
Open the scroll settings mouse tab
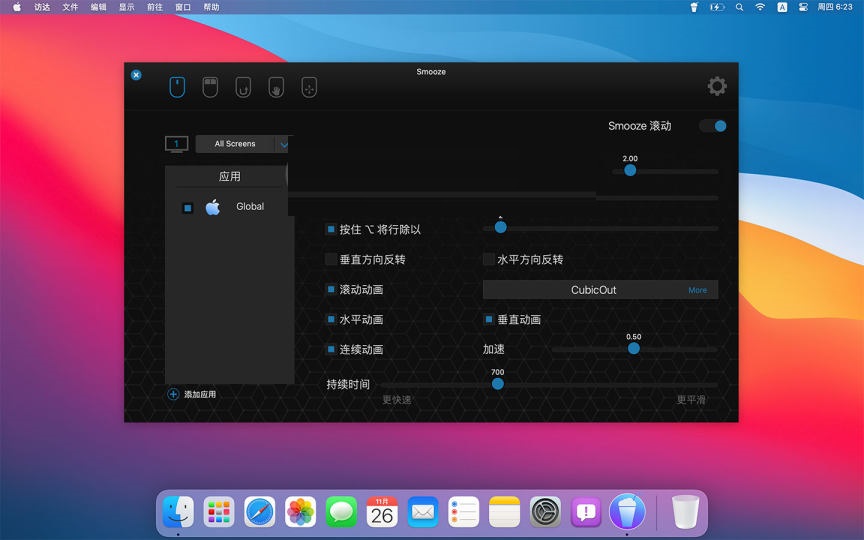177,87
